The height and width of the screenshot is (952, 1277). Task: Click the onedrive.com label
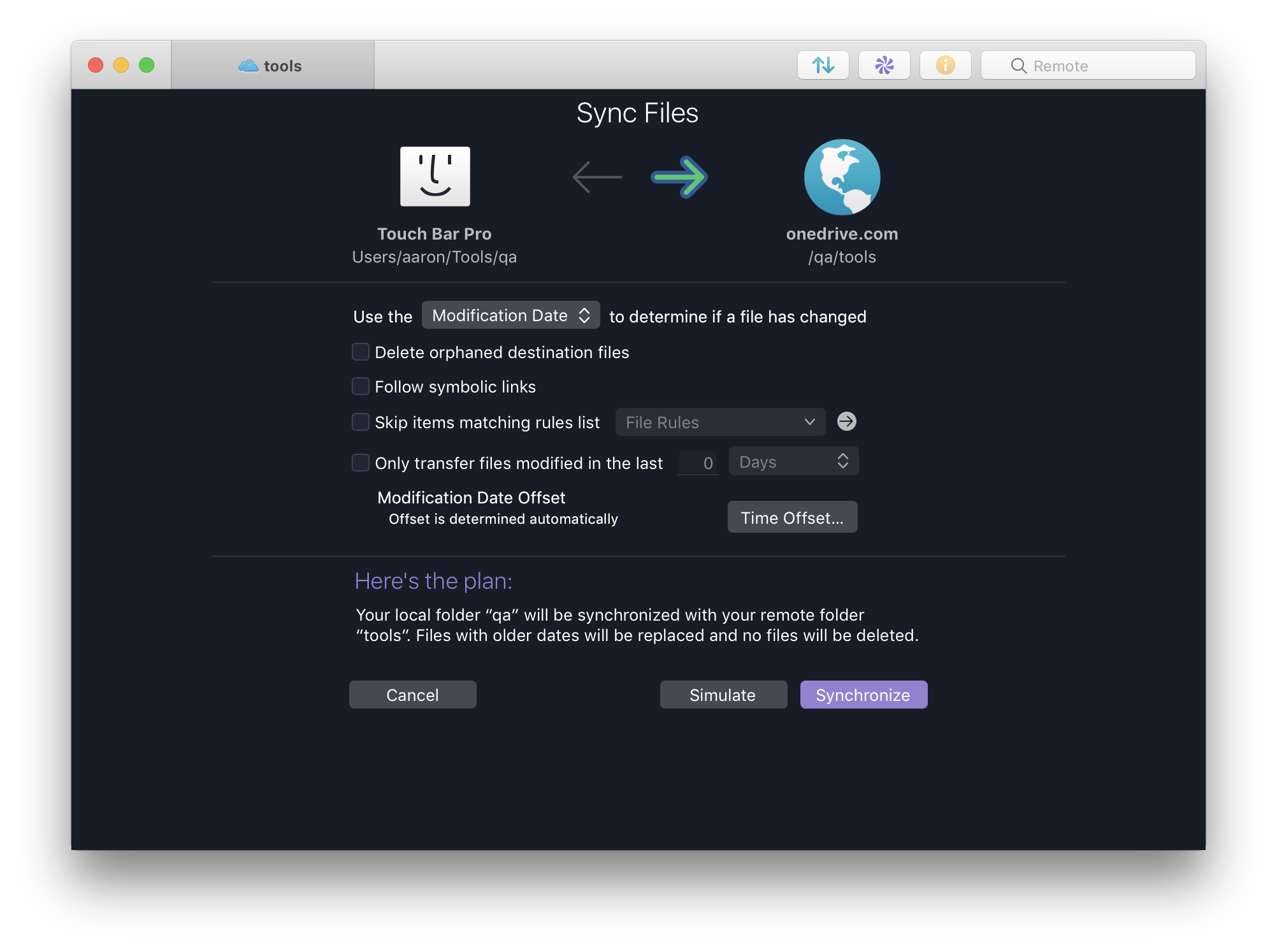pos(842,234)
